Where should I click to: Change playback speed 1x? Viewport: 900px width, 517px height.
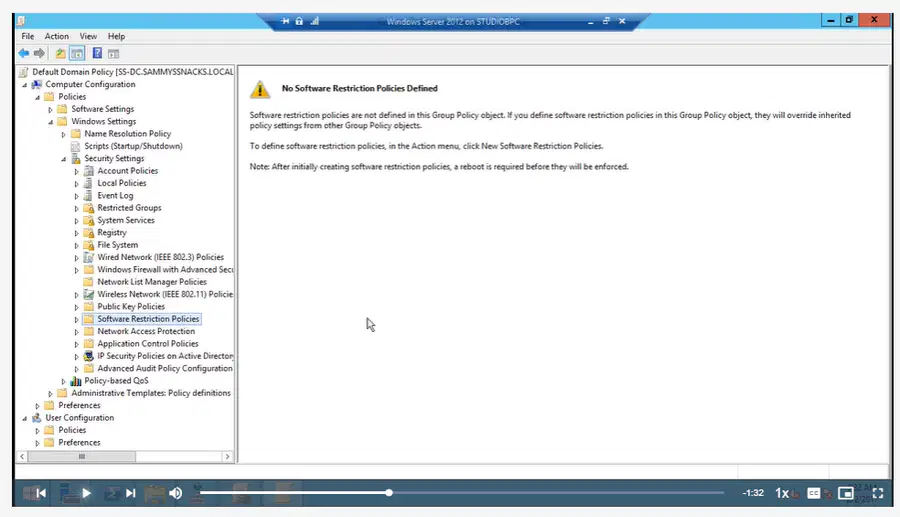click(x=782, y=493)
